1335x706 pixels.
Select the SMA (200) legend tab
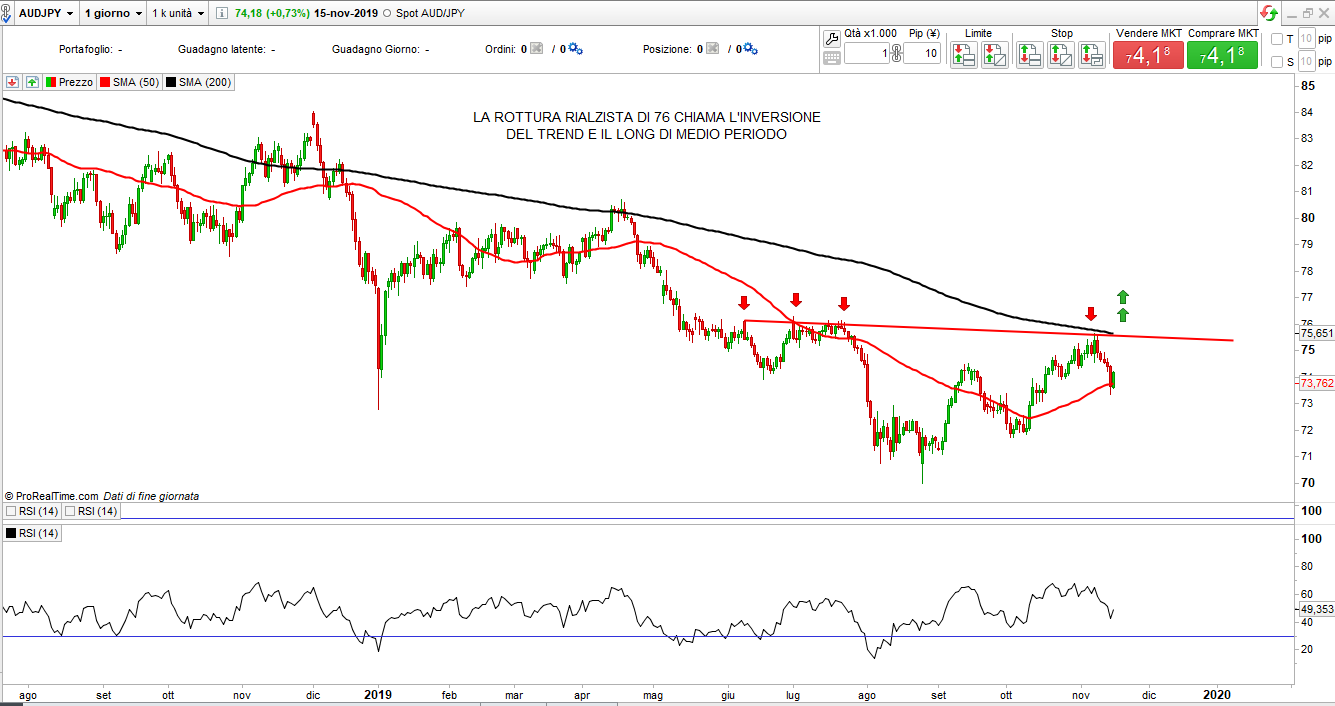pos(198,82)
